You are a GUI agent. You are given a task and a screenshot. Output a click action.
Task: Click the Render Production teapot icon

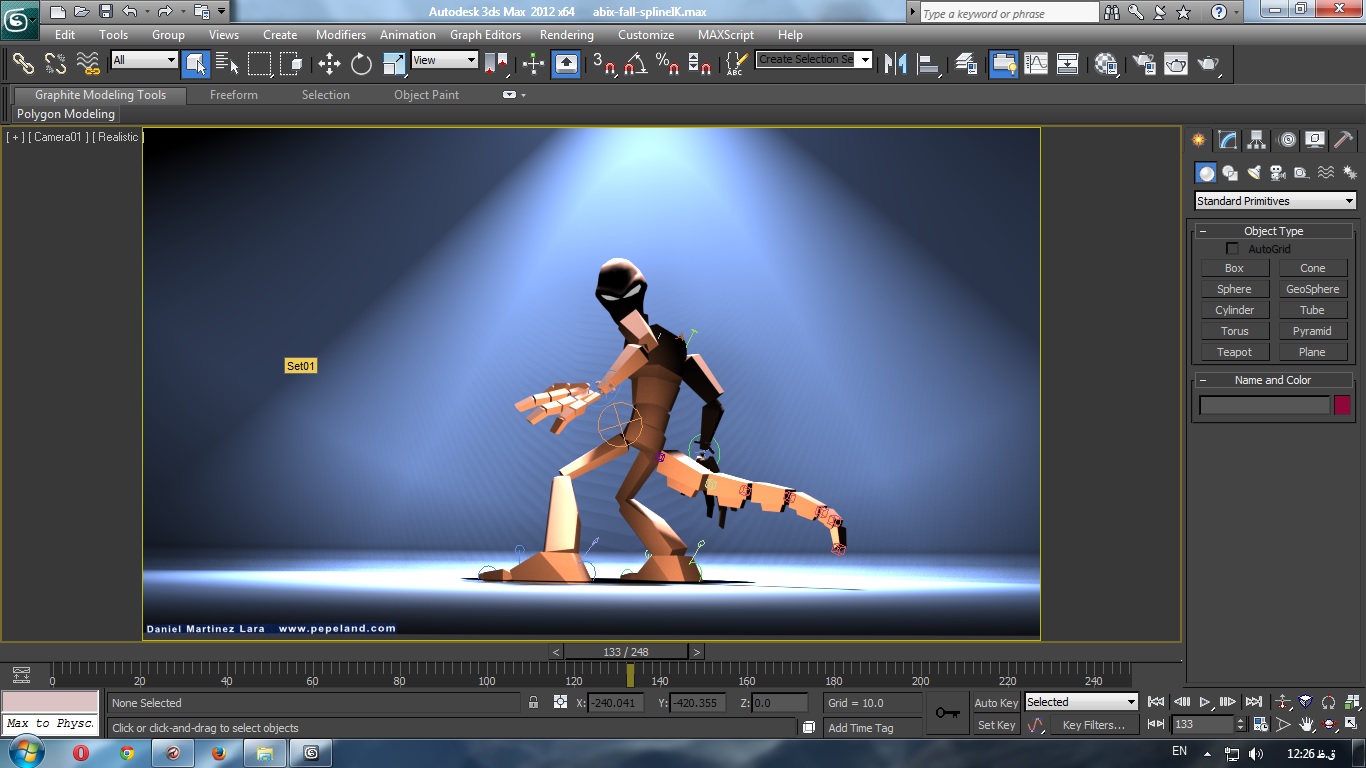tap(1209, 64)
